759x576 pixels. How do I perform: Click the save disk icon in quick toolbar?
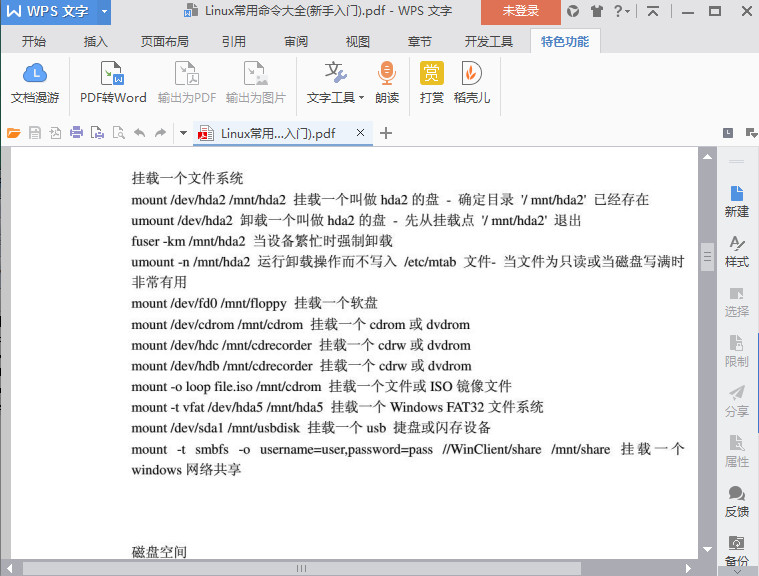(x=35, y=133)
